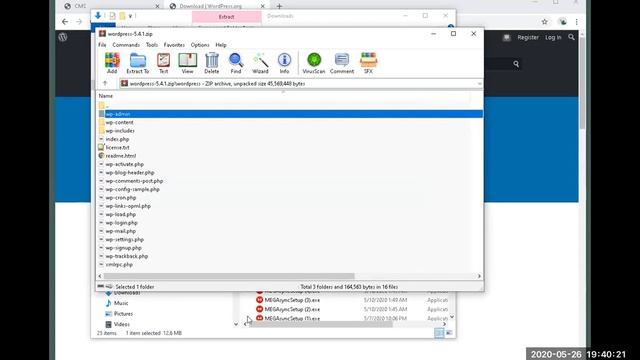Click Register link on WordPress page
640x360 pixels.
[528, 37]
